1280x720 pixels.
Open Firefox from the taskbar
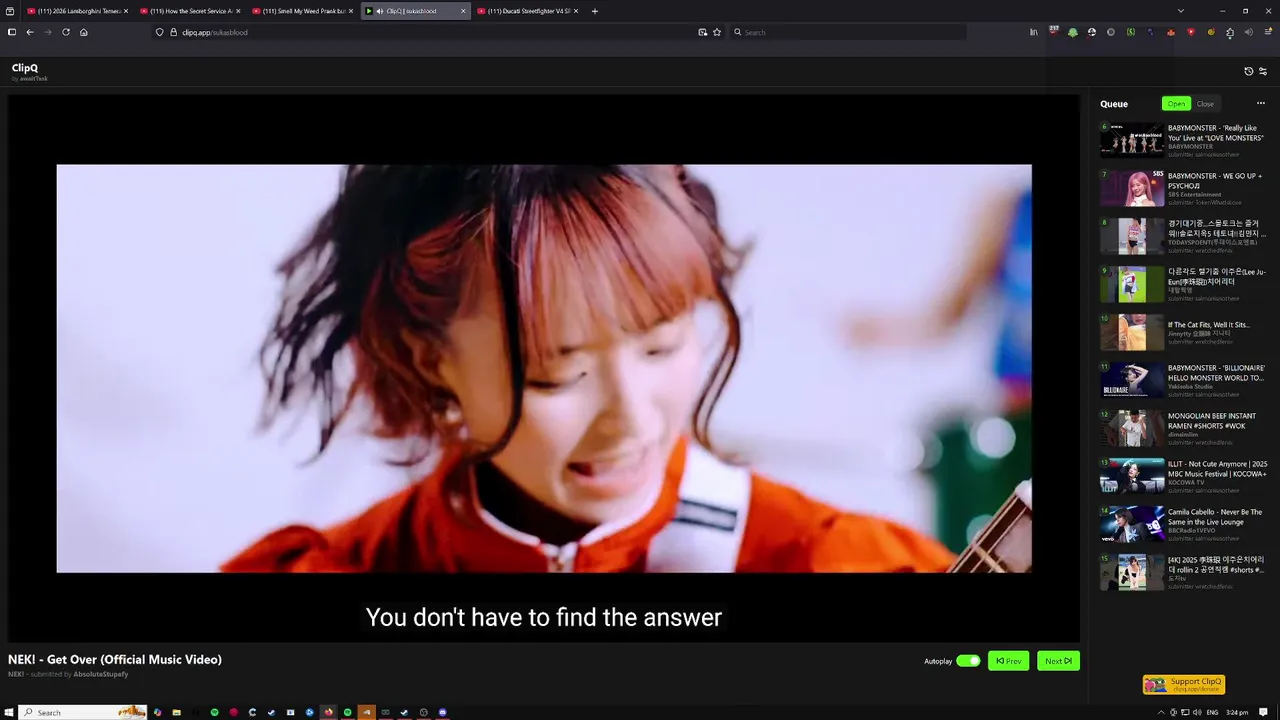tap(328, 712)
